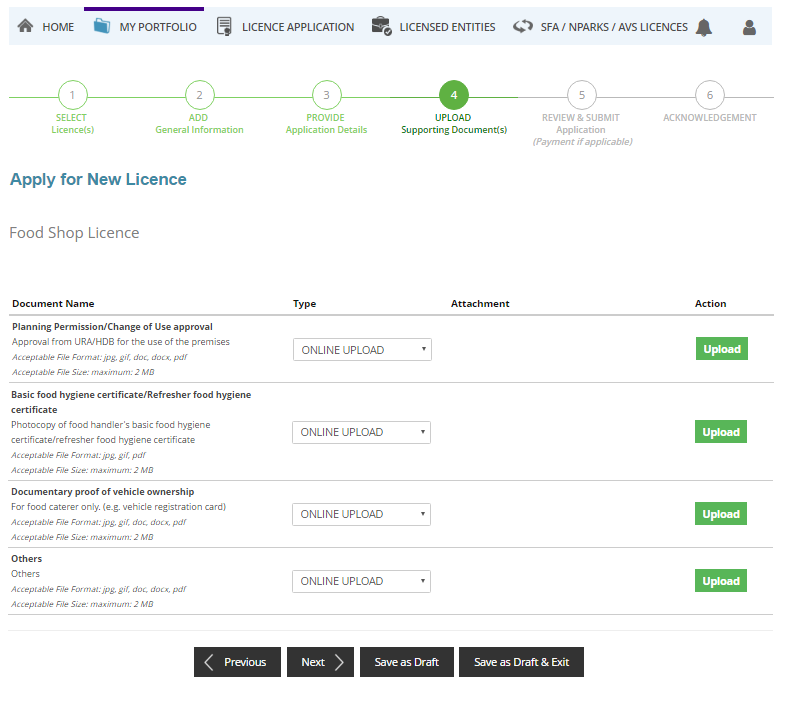Open the My Portfolio briefcase icon
Viewport: 800px width, 704px height.
(102, 27)
